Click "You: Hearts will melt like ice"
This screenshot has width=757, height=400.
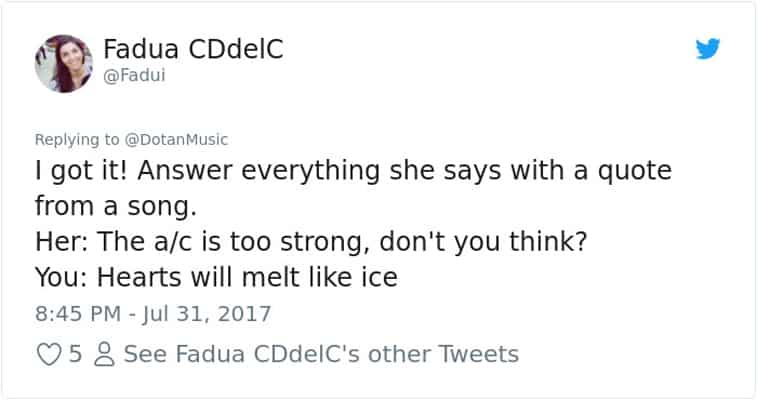point(216,276)
